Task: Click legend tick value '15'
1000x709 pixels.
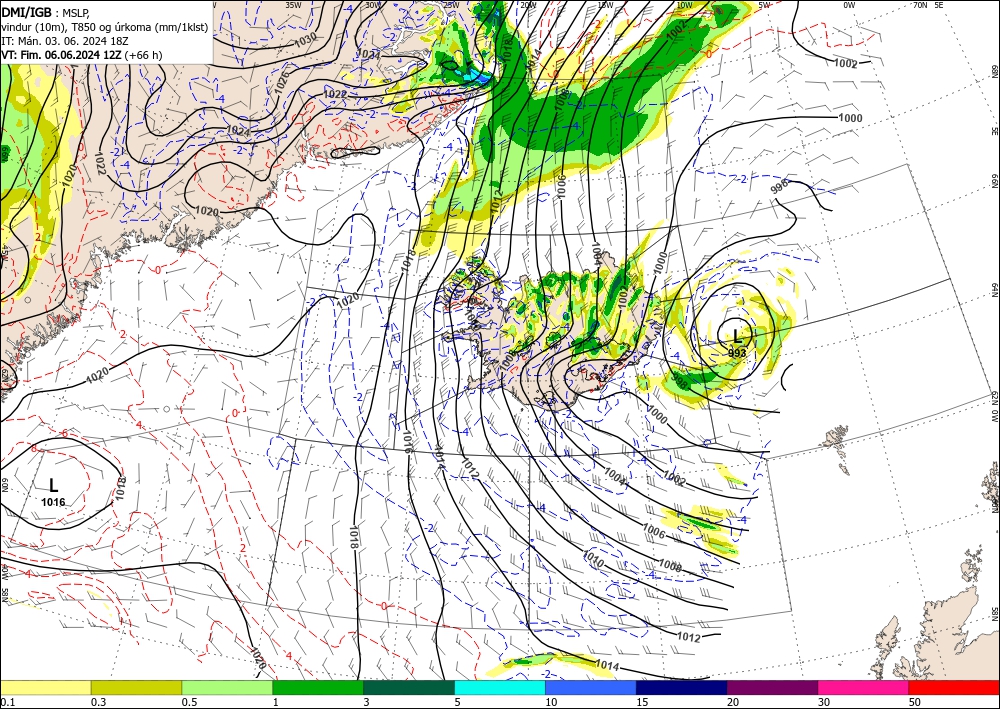Action: (x=642, y=702)
